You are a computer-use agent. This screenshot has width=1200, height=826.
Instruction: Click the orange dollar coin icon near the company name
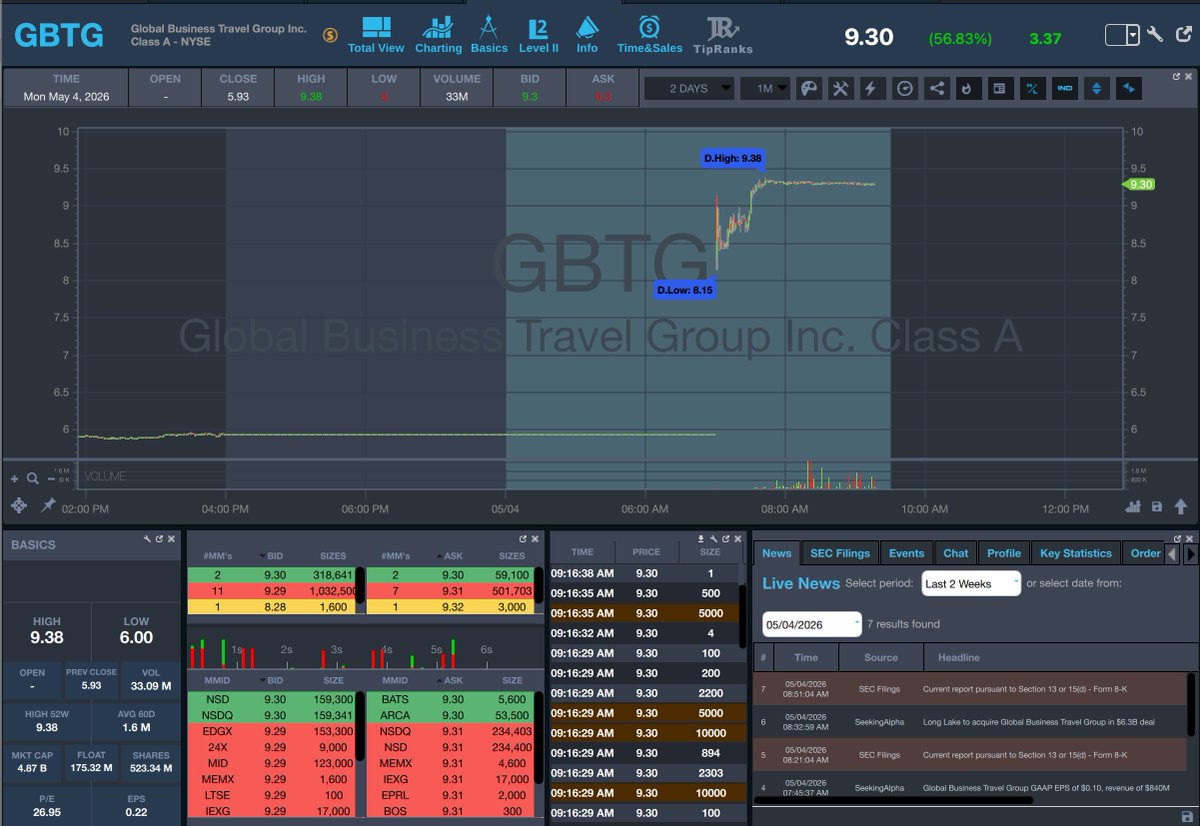(x=330, y=35)
